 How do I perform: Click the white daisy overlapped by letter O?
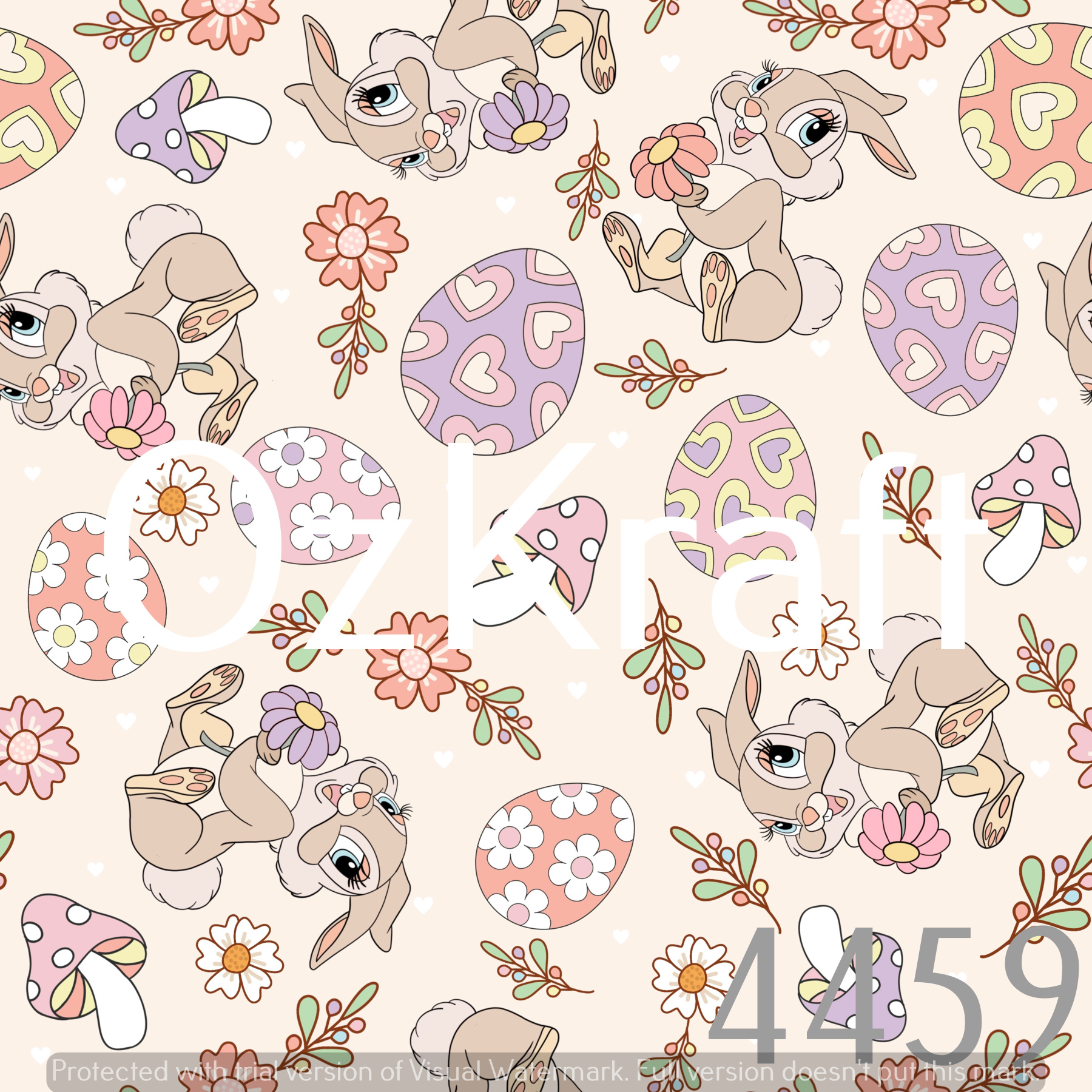point(173,500)
